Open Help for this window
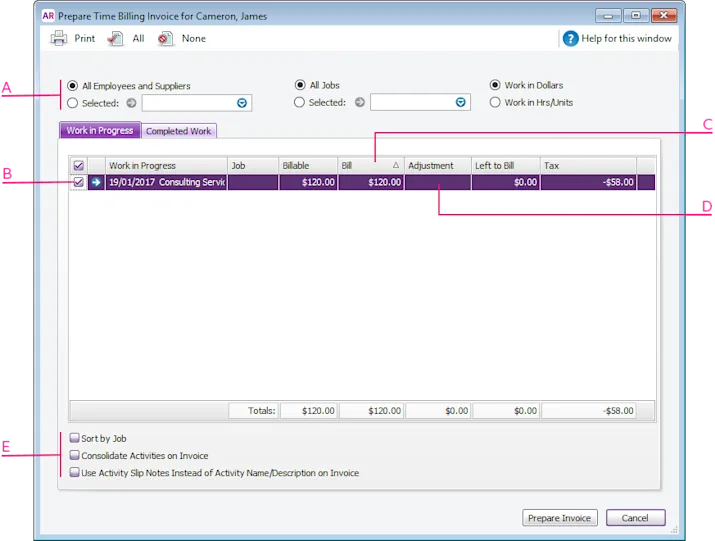This screenshot has width=715, height=541. click(x=617, y=38)
